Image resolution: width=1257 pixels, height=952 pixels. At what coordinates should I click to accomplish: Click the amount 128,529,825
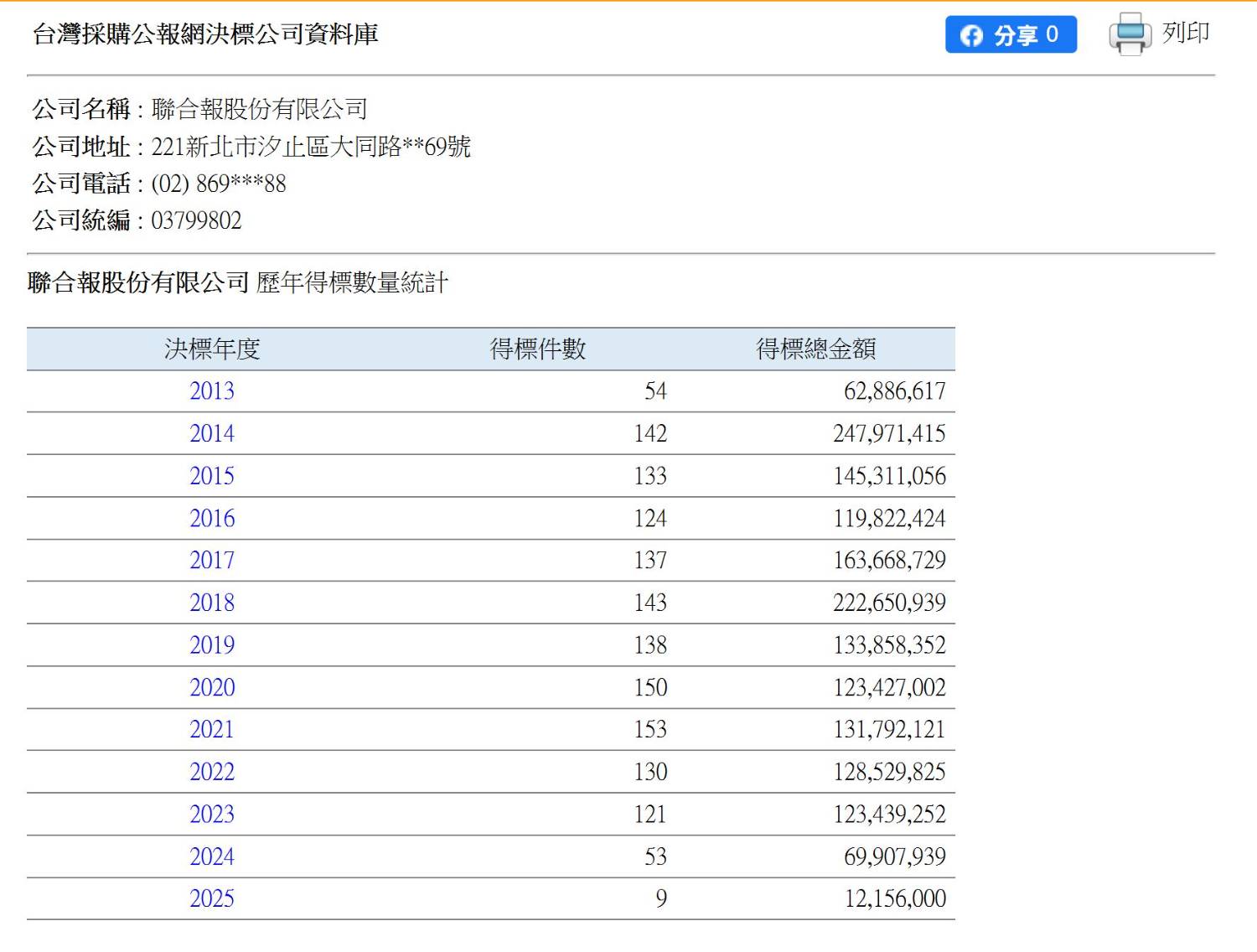point(889,772)
